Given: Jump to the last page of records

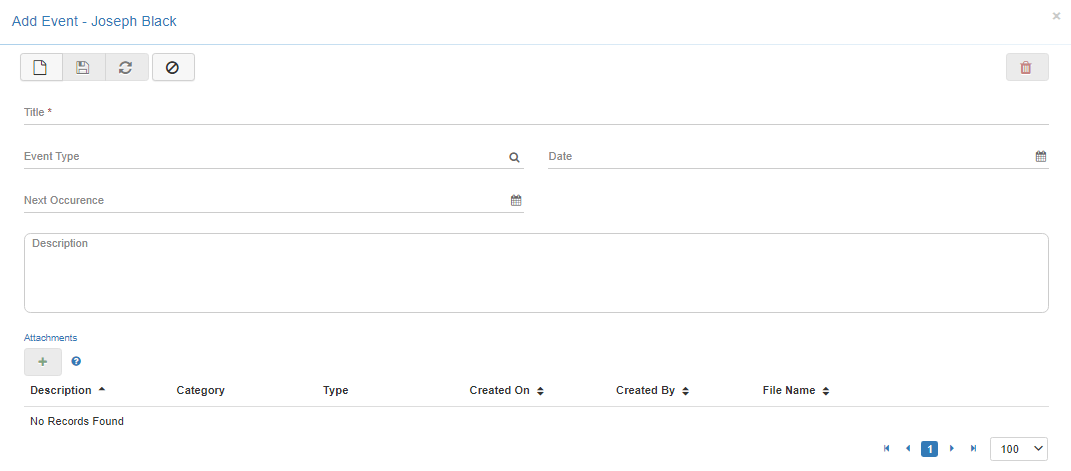Looking at the screenshot, I should (x=973, y=449).
